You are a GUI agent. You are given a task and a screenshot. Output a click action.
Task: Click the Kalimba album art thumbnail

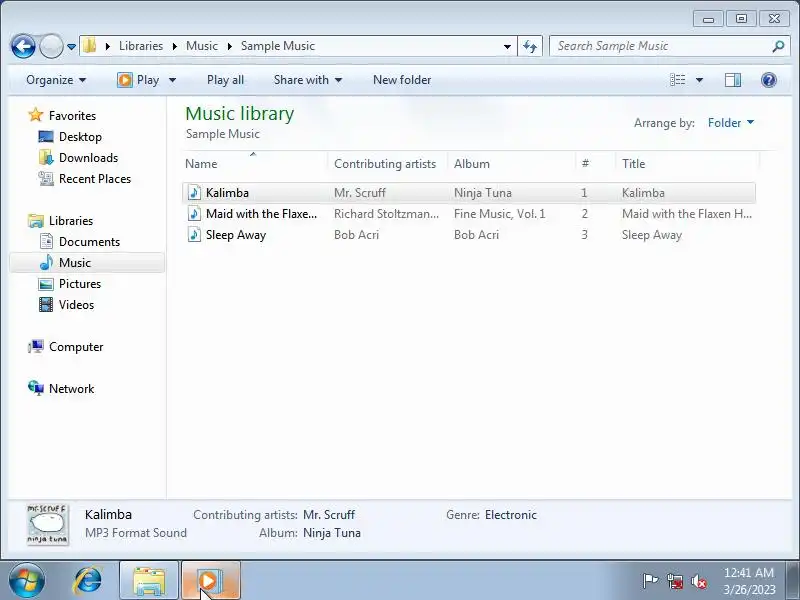[x=47, y=525]
